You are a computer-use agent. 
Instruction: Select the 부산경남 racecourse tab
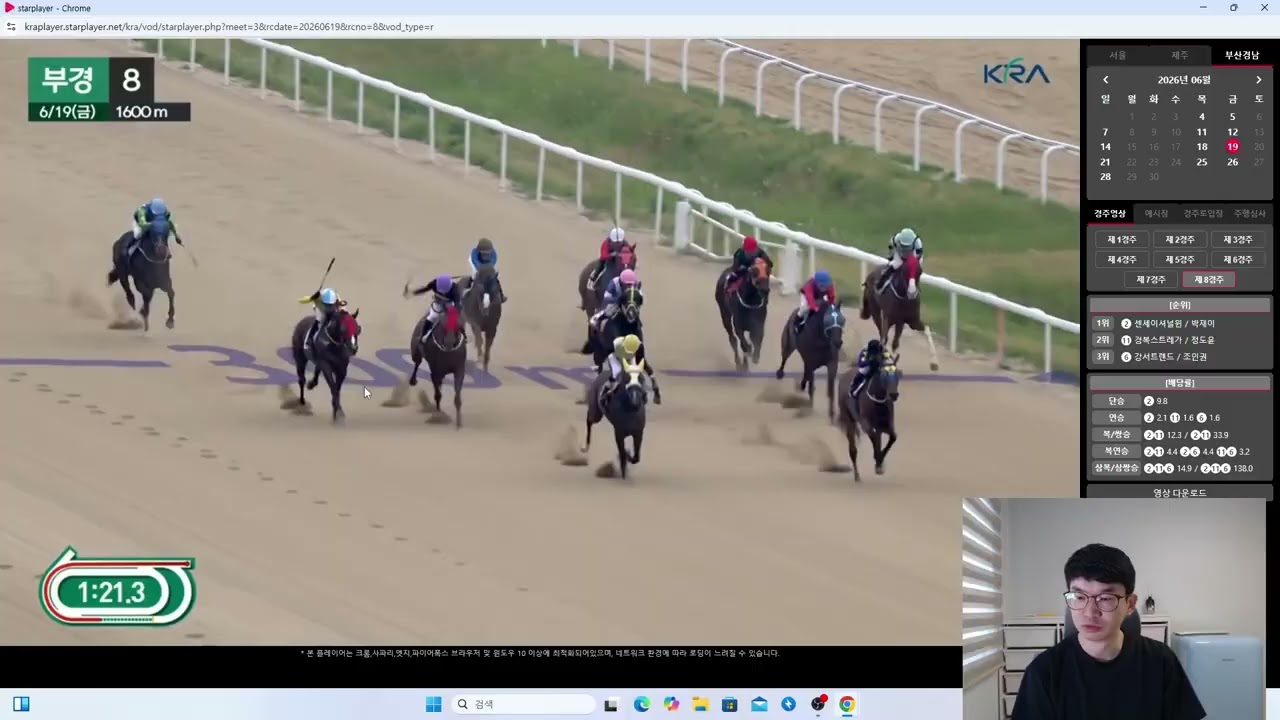pos(1242,55)
